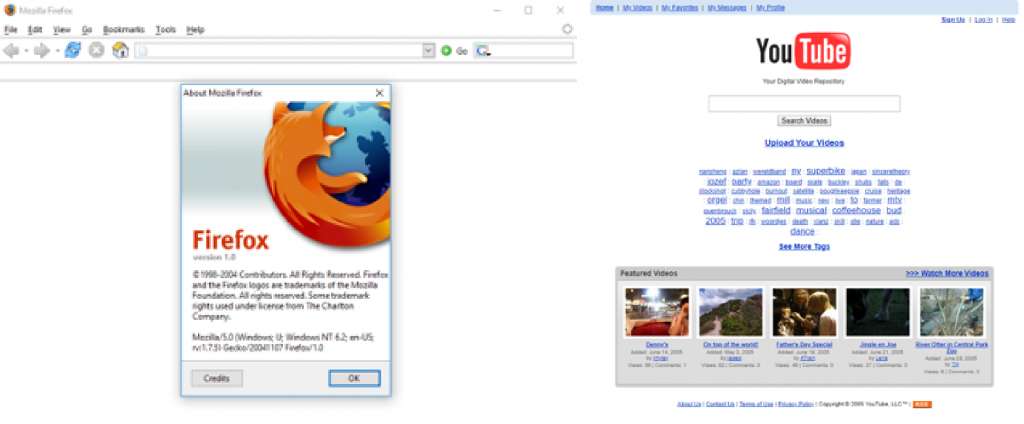This screenshot has width=1024, height=424.
Task: Click the fairfield tag
Action: pos(776,210)
